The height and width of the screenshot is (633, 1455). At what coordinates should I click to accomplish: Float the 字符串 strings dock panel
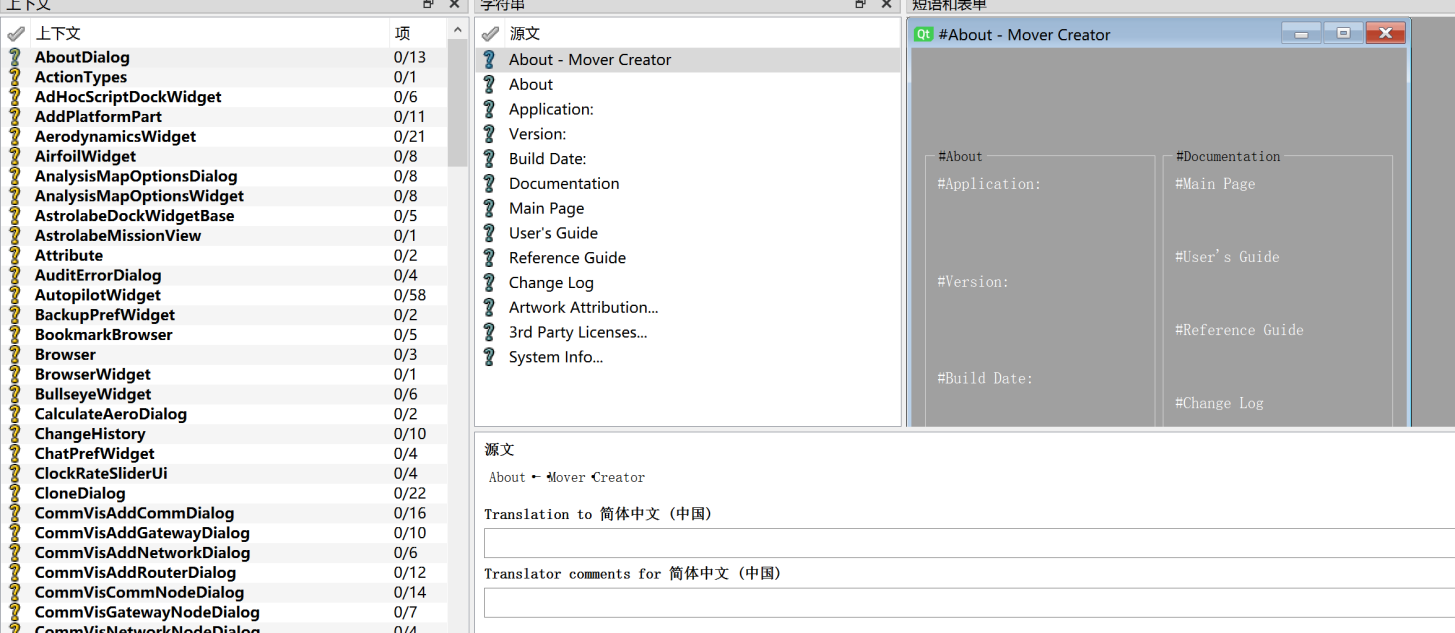pyautogui.click(x=860, y=4)
